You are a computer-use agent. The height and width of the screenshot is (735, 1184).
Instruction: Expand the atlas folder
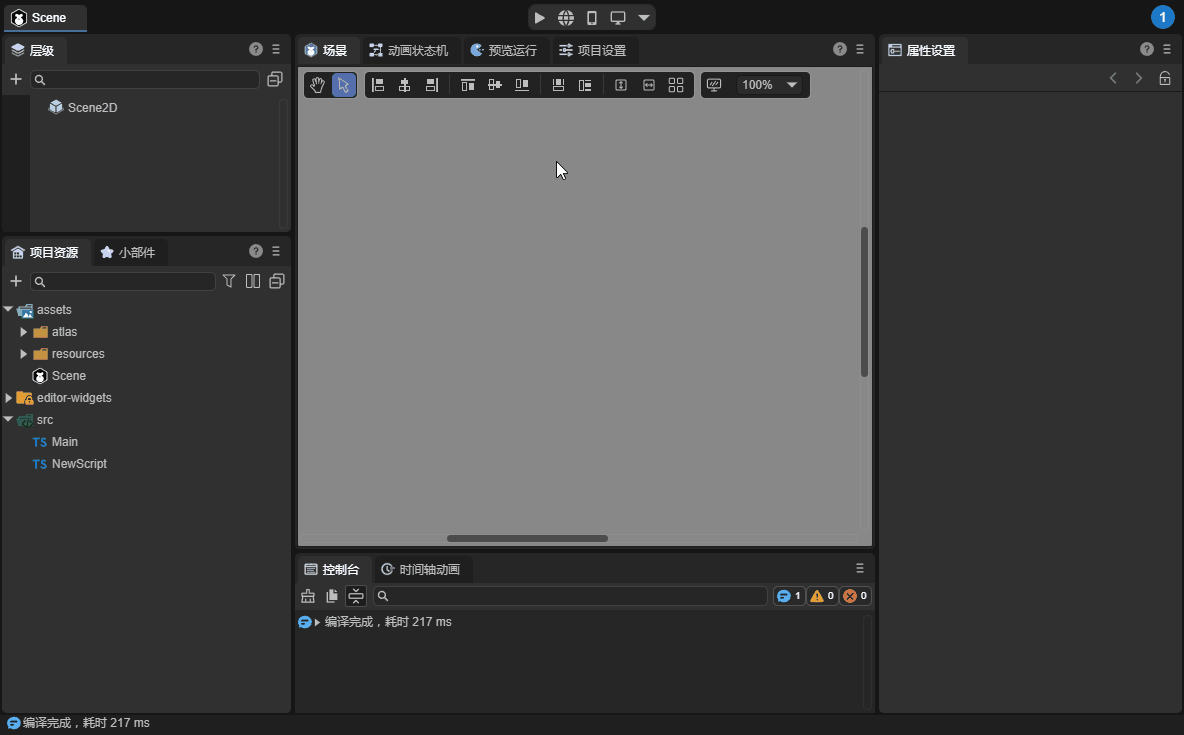(x=24, y=332)
